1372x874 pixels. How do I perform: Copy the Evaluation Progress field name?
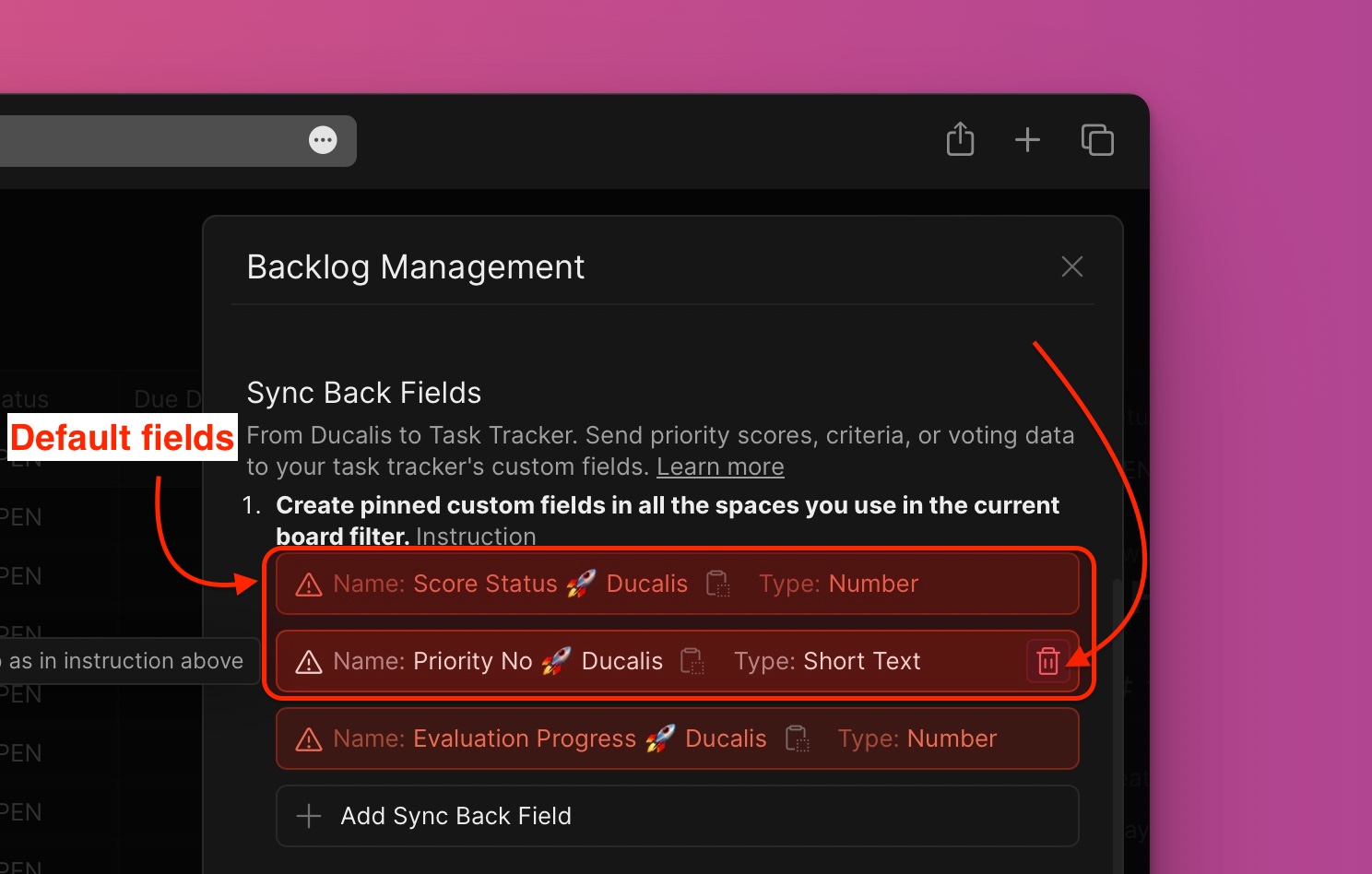(x=797, y=738)
